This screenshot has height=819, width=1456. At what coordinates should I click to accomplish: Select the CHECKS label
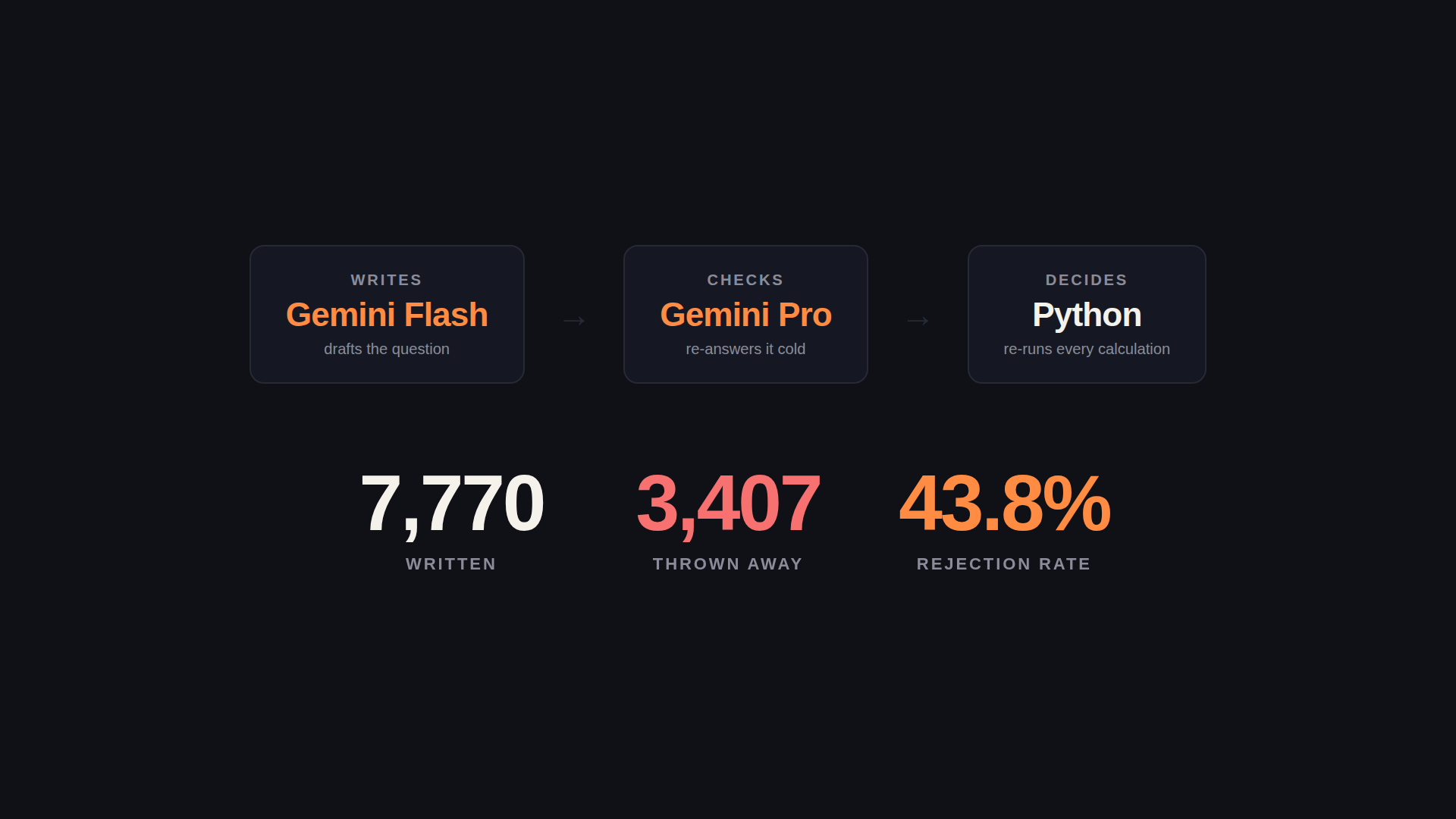745,280
